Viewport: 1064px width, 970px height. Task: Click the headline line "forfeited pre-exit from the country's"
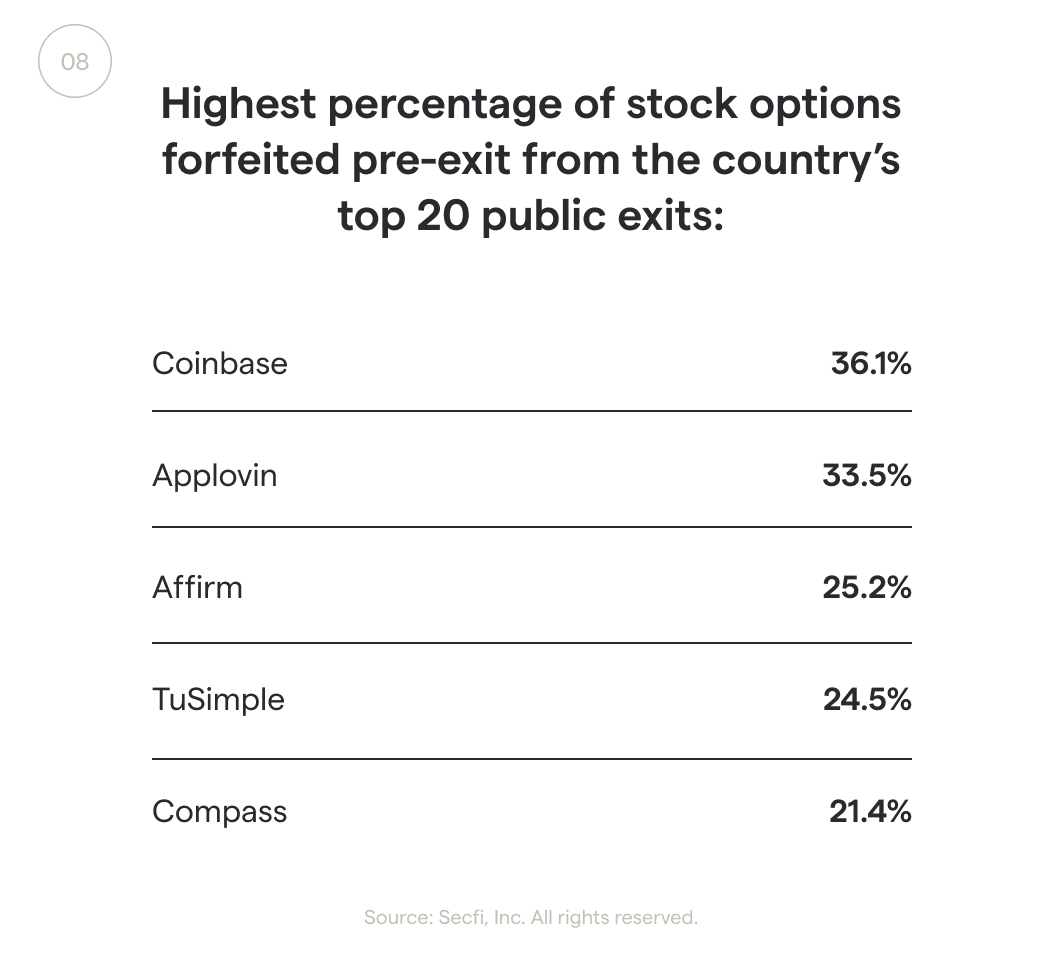531,159
